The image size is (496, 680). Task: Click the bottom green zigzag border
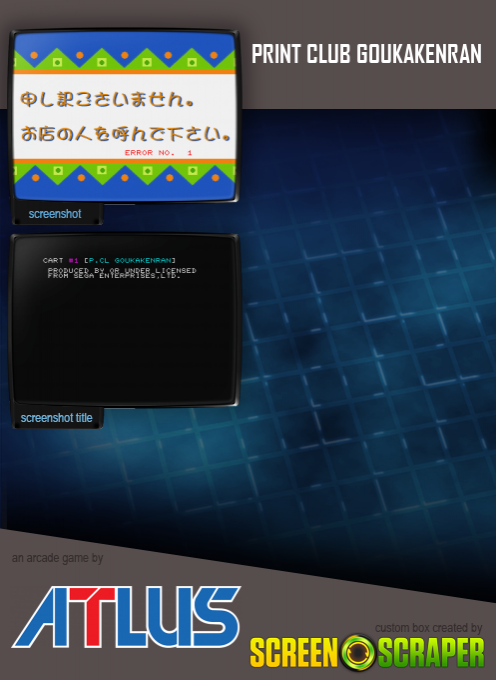125,174
